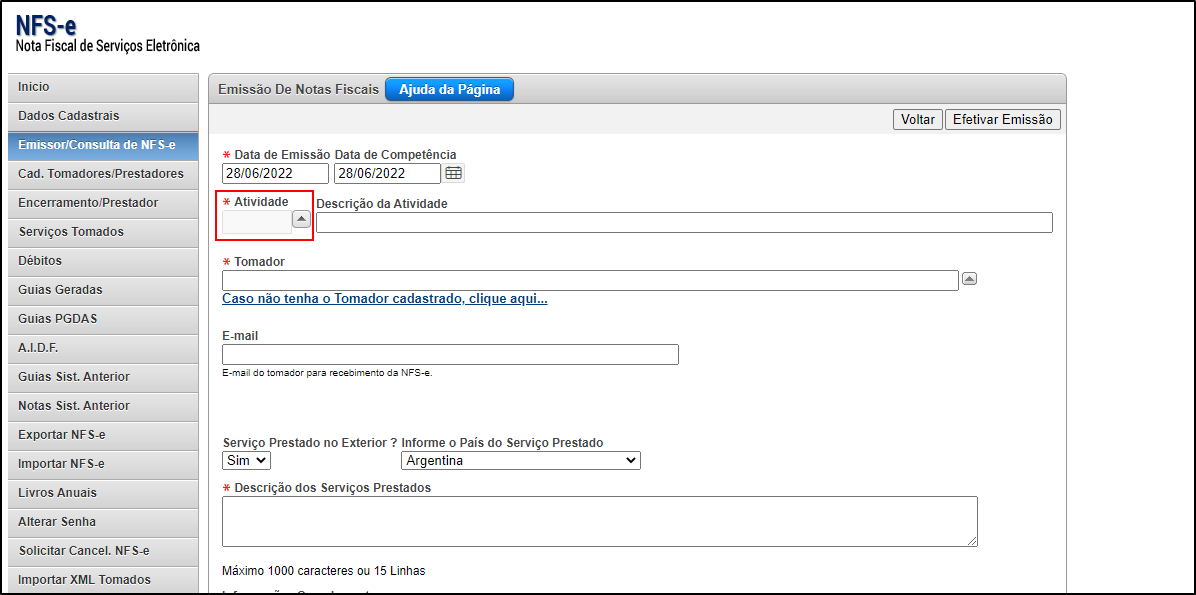Expand the country dropdown showing Argentina
The height and width of the screenshot is (595, 1196).
click(520, 460)
